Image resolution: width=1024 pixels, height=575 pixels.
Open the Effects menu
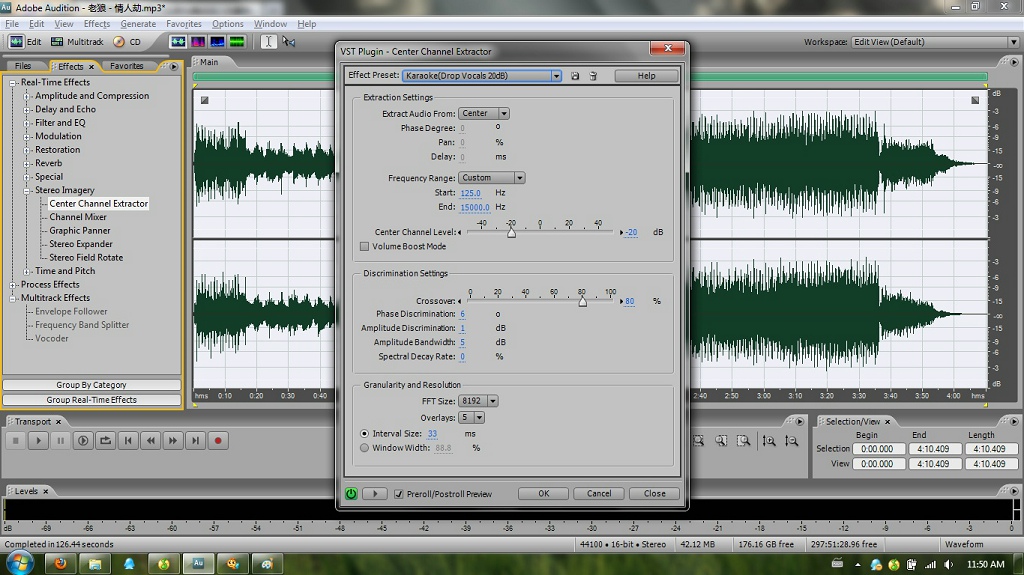pos(97,24)
